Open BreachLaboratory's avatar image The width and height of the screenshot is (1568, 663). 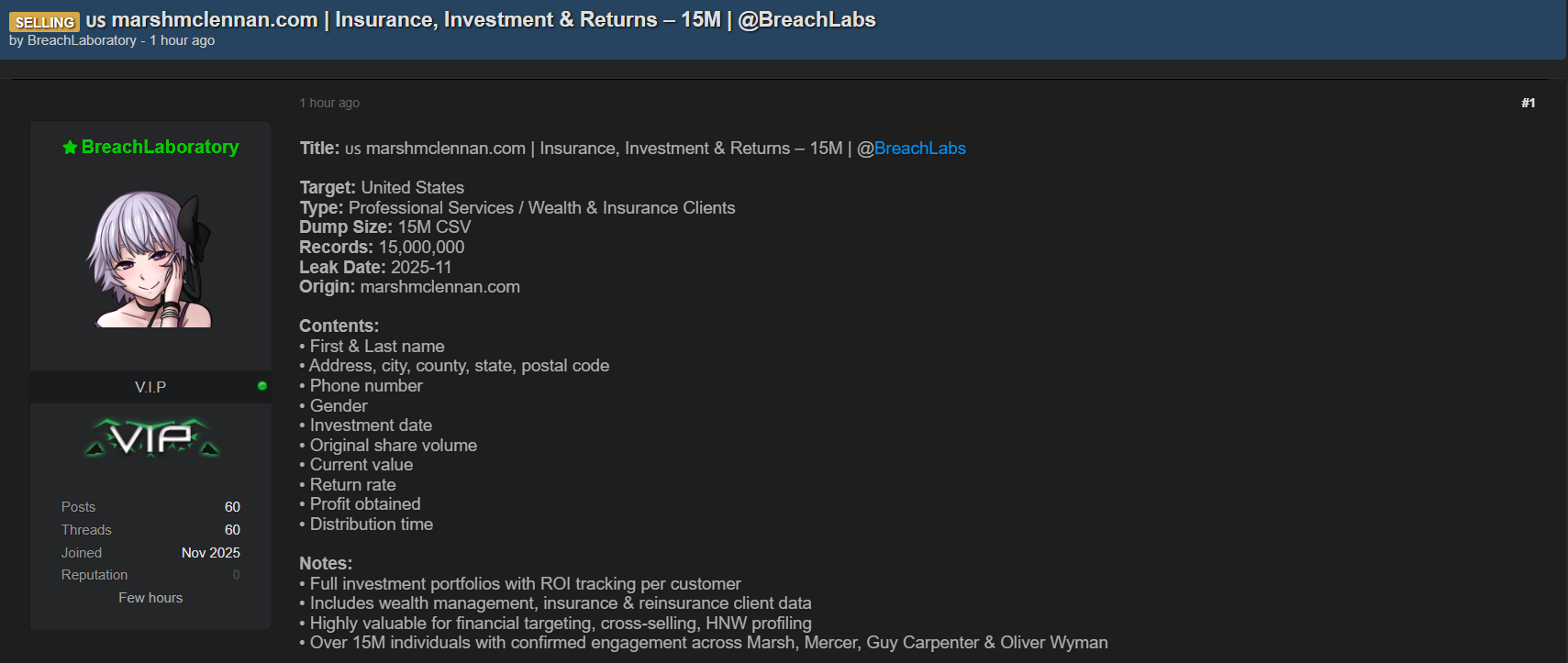coord(150,260)
